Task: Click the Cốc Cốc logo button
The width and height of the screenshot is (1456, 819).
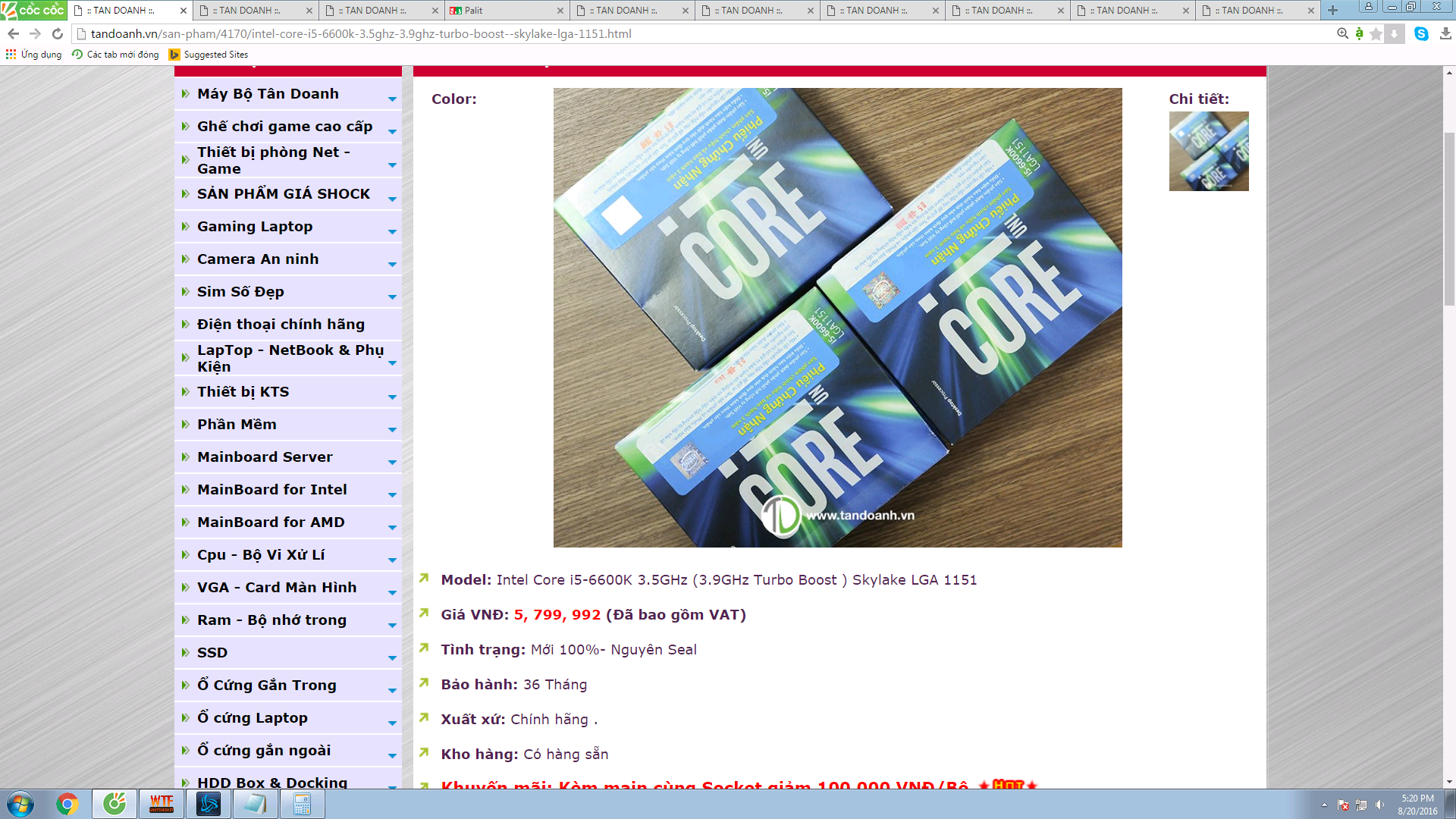Action: (x=33, y=10)
